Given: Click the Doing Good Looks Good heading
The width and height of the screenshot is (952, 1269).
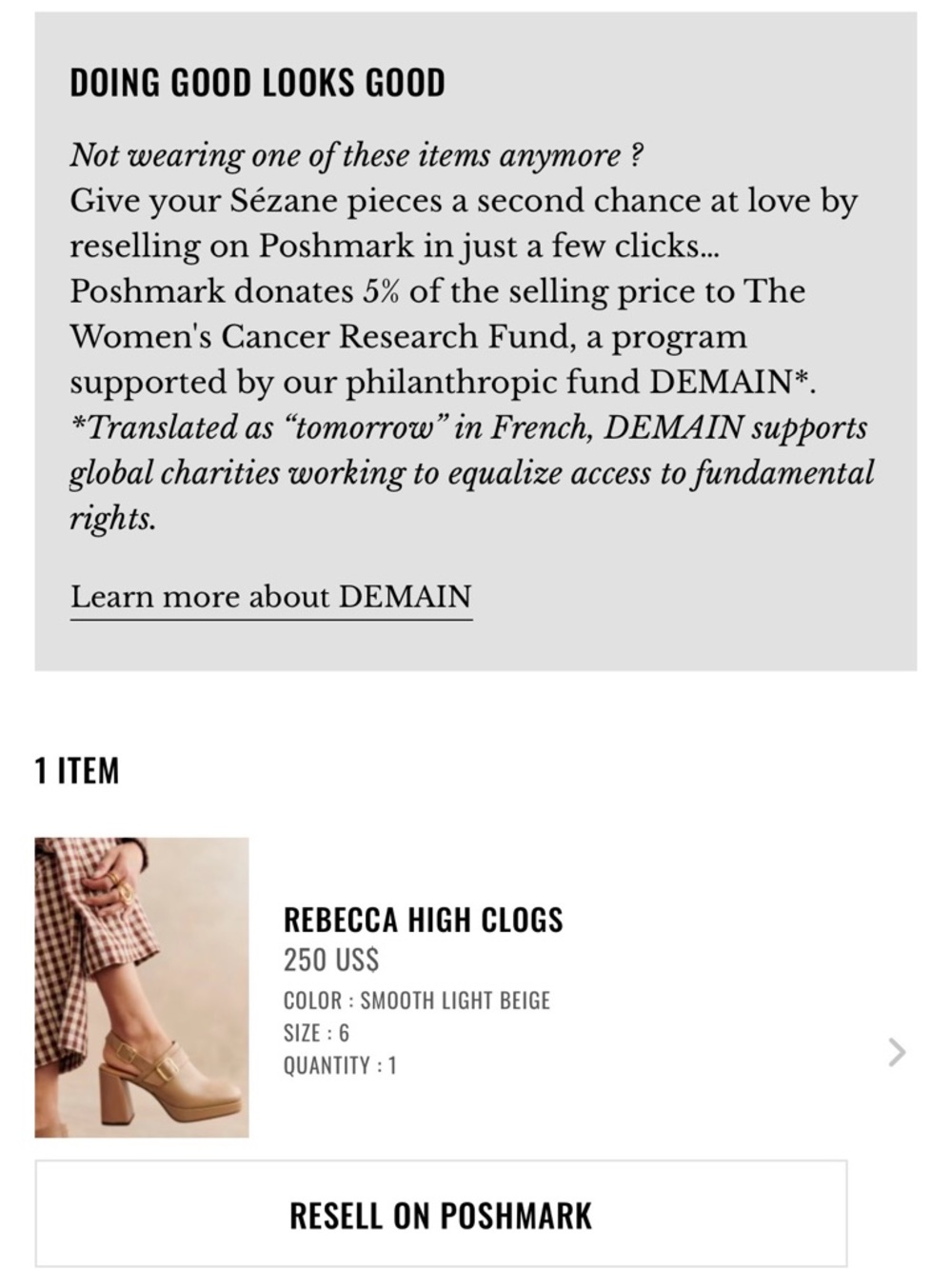Looking at the screenshot, I should 257,83.
